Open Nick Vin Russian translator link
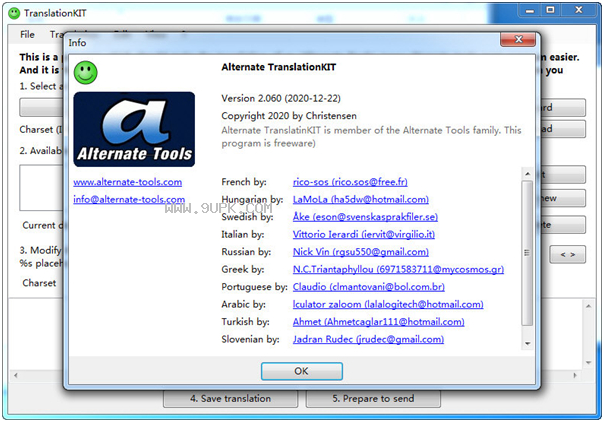 click(x=361, y=252)
